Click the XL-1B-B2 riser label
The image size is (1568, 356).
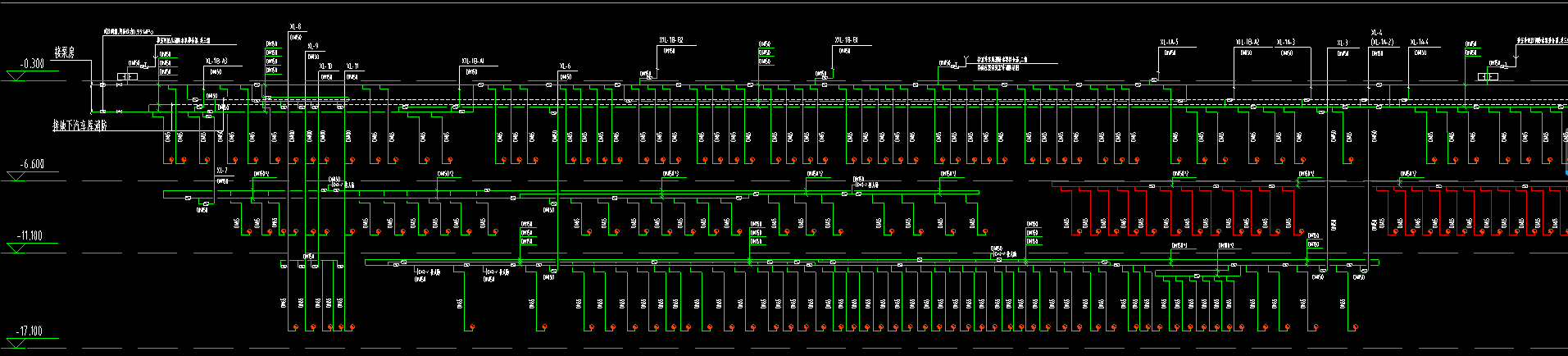671,39
